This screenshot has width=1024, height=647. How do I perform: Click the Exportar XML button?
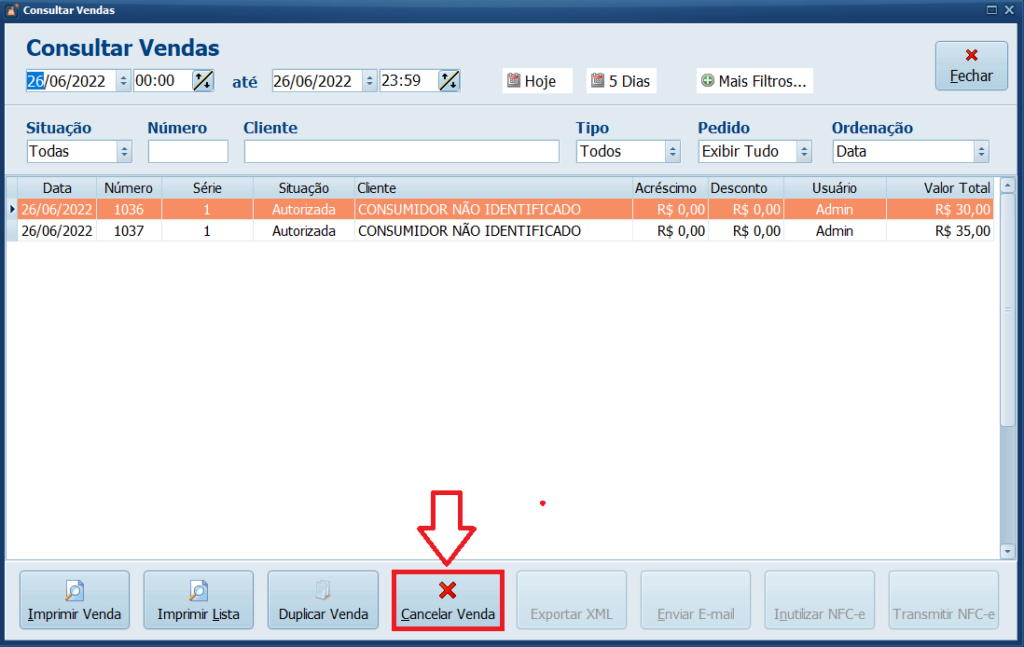[x=571, y=600]
